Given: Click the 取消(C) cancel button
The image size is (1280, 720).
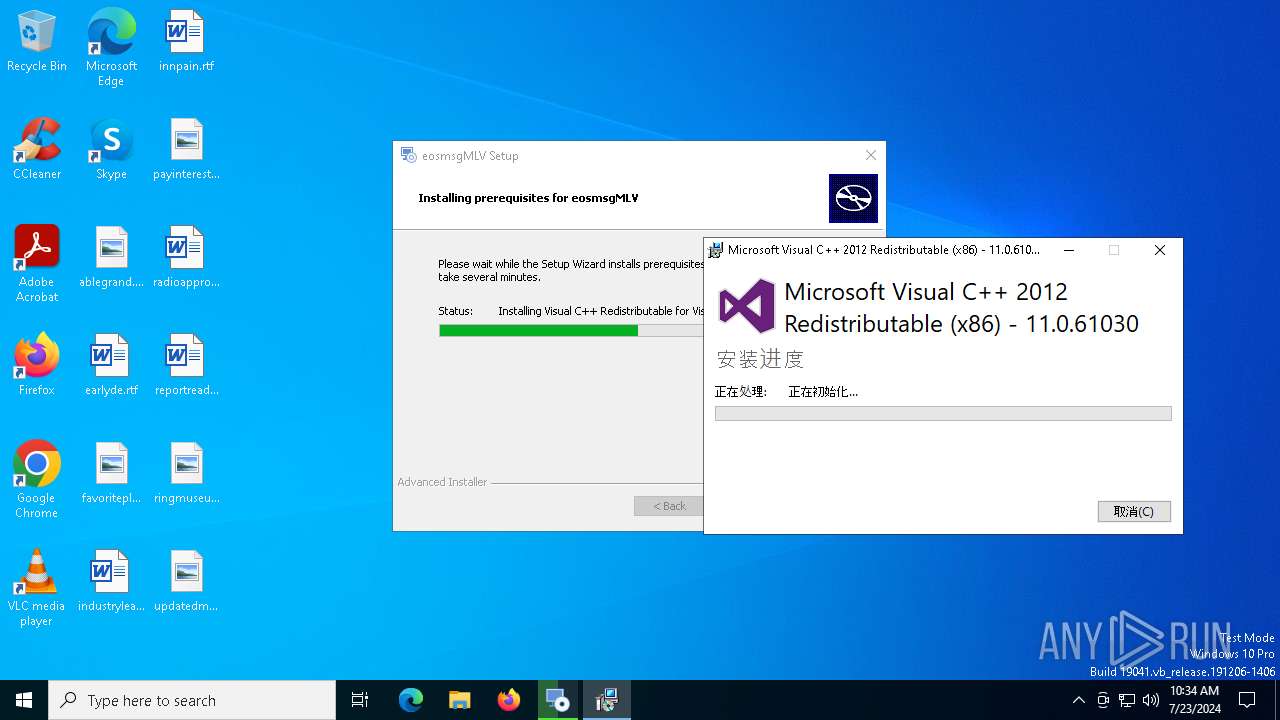Looking at the screenshot, I should [x=1134, y=511].
